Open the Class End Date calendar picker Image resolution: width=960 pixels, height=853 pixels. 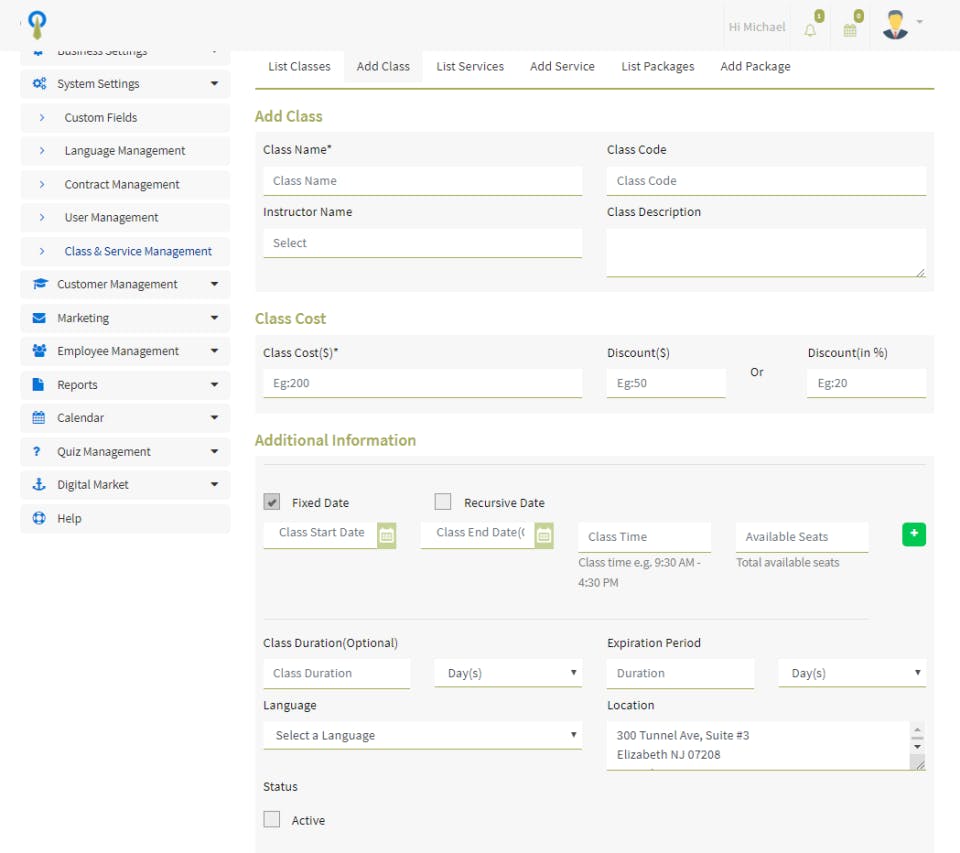point(544,535)
